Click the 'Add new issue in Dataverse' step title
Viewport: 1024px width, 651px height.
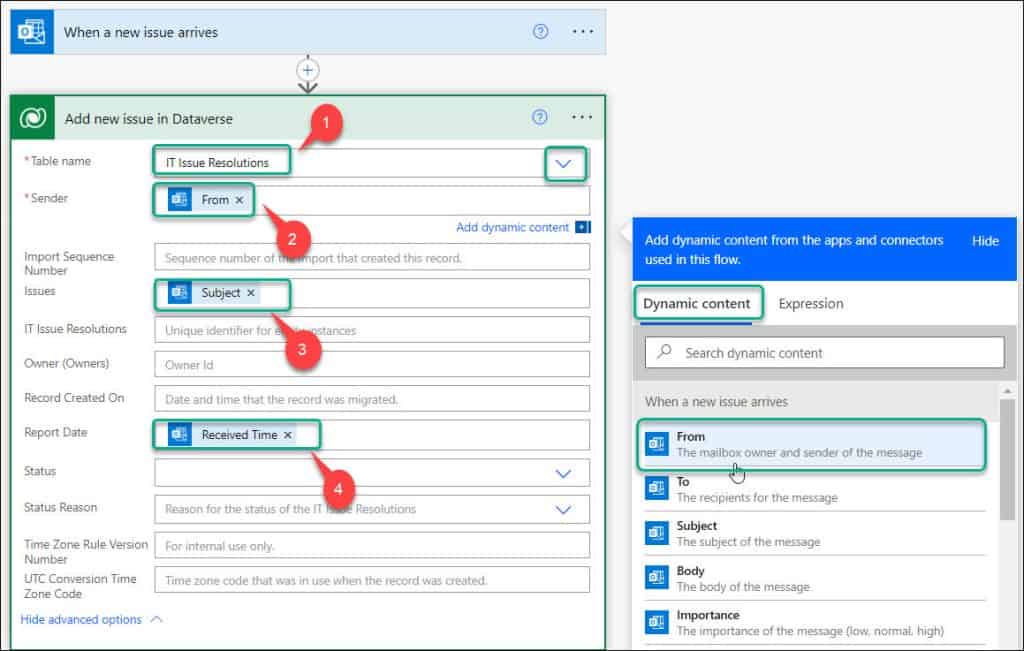click(148, 119)
